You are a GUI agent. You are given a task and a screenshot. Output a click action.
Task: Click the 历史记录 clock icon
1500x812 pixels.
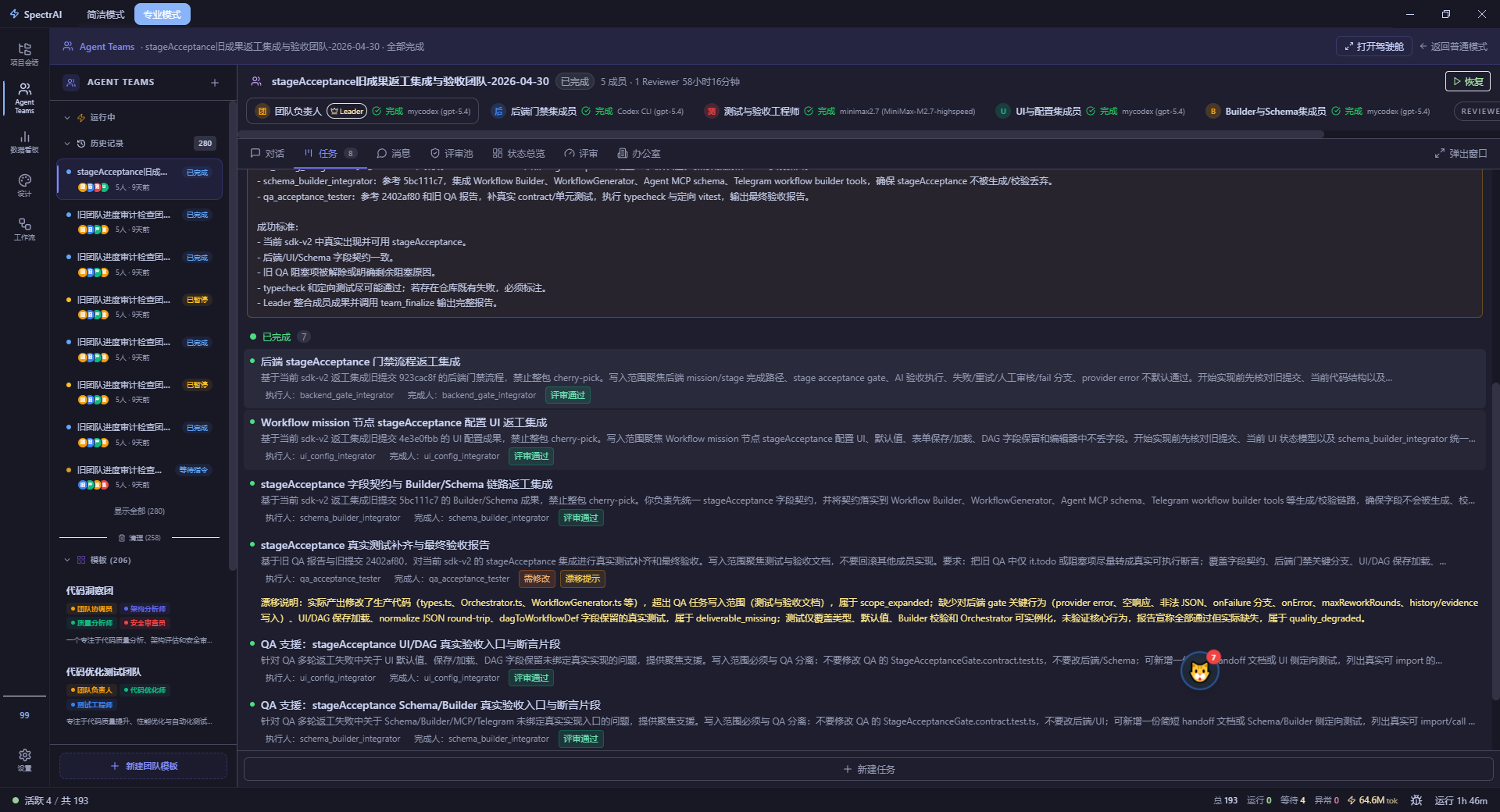point(81,144)
